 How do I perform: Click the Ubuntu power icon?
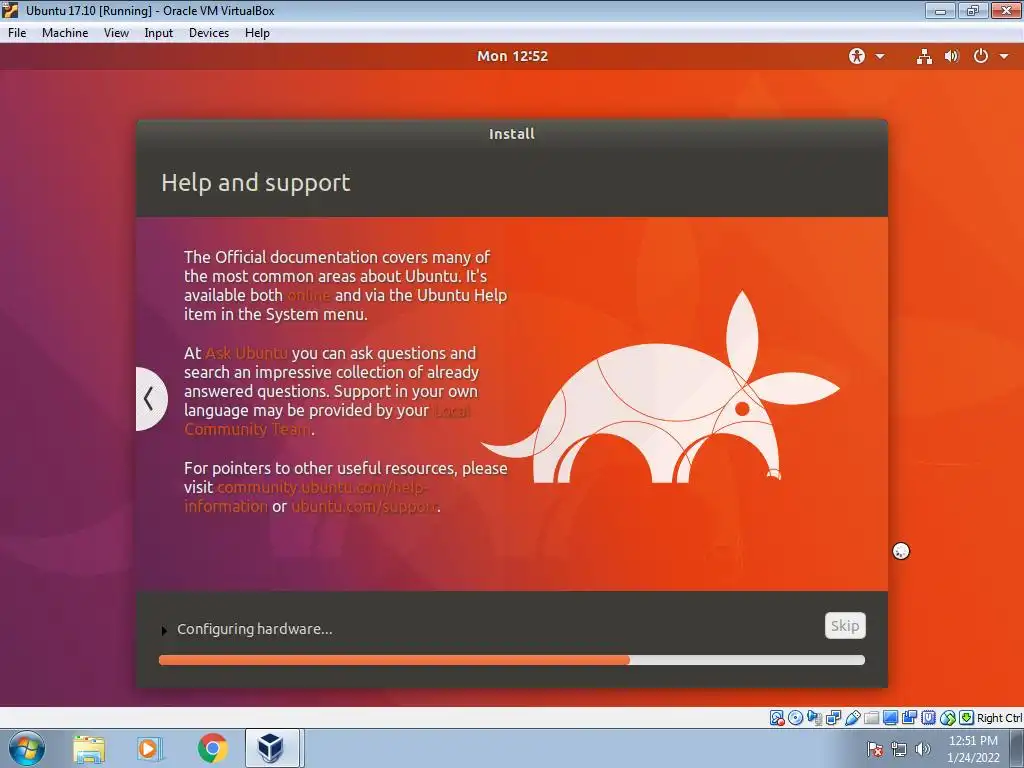coord(980,56)
